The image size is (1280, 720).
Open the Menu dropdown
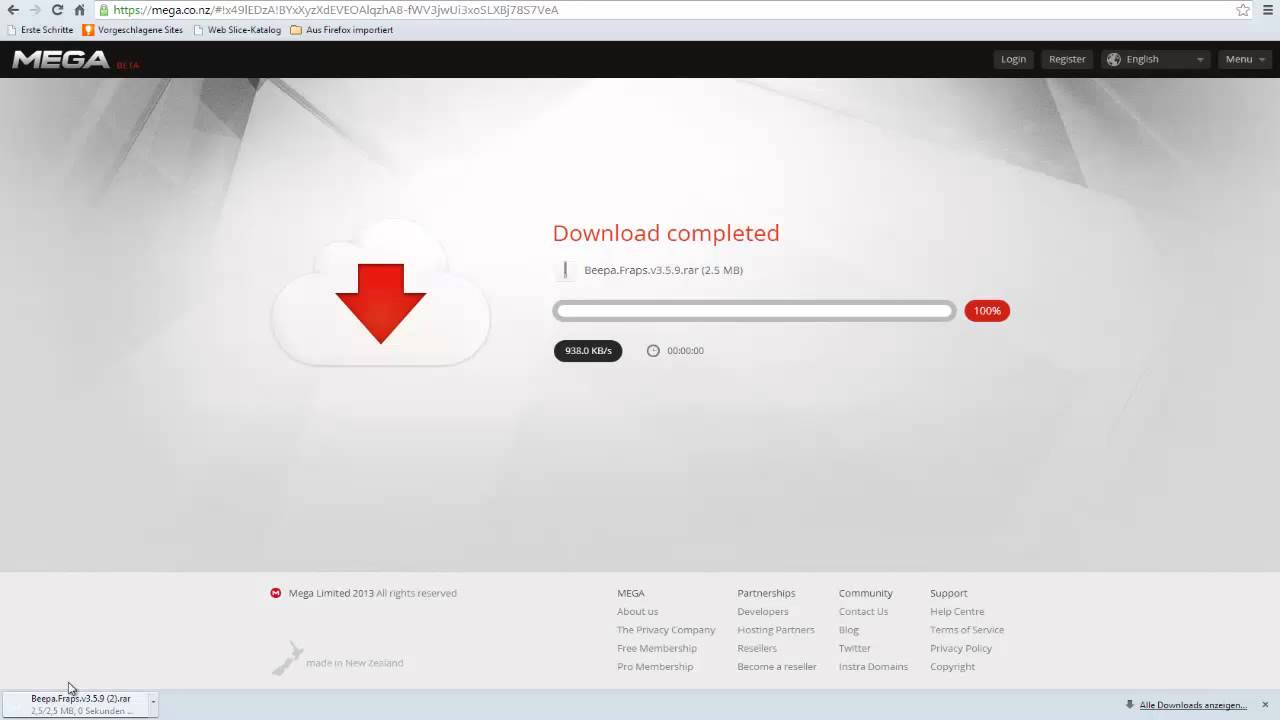pyautogui.click(x=1244, y=59)
